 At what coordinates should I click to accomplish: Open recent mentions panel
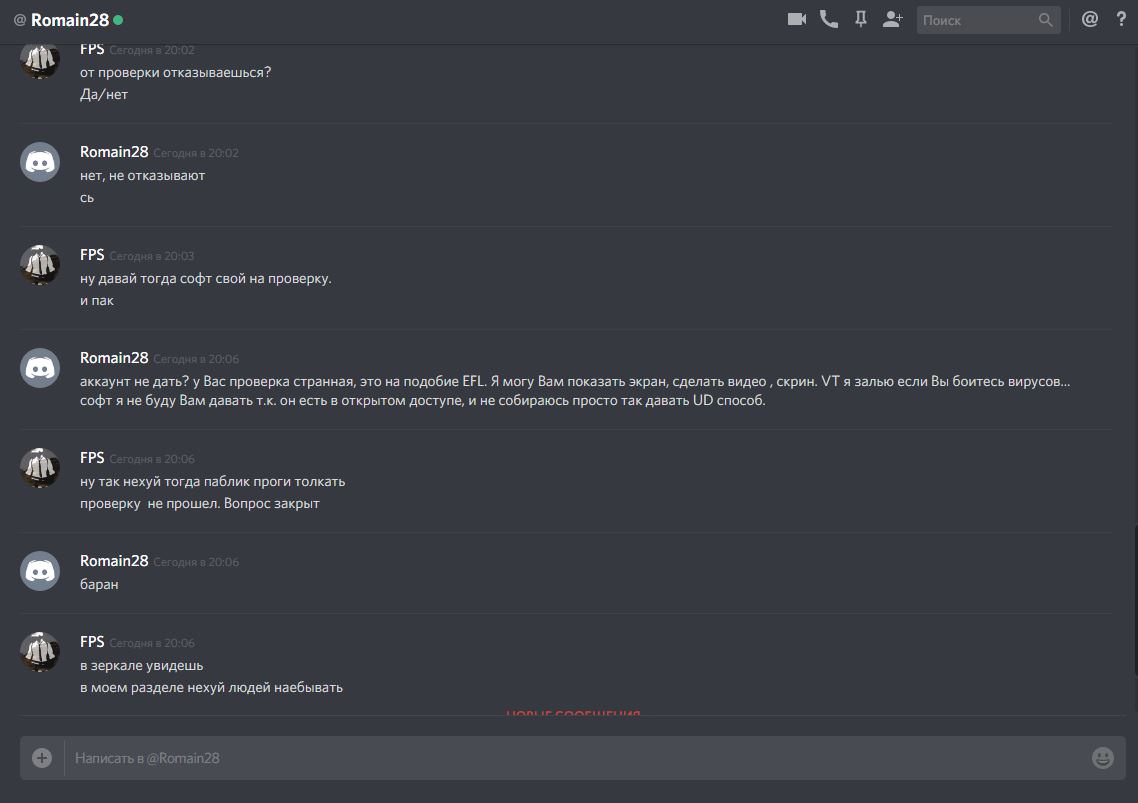coord(1090,19)
